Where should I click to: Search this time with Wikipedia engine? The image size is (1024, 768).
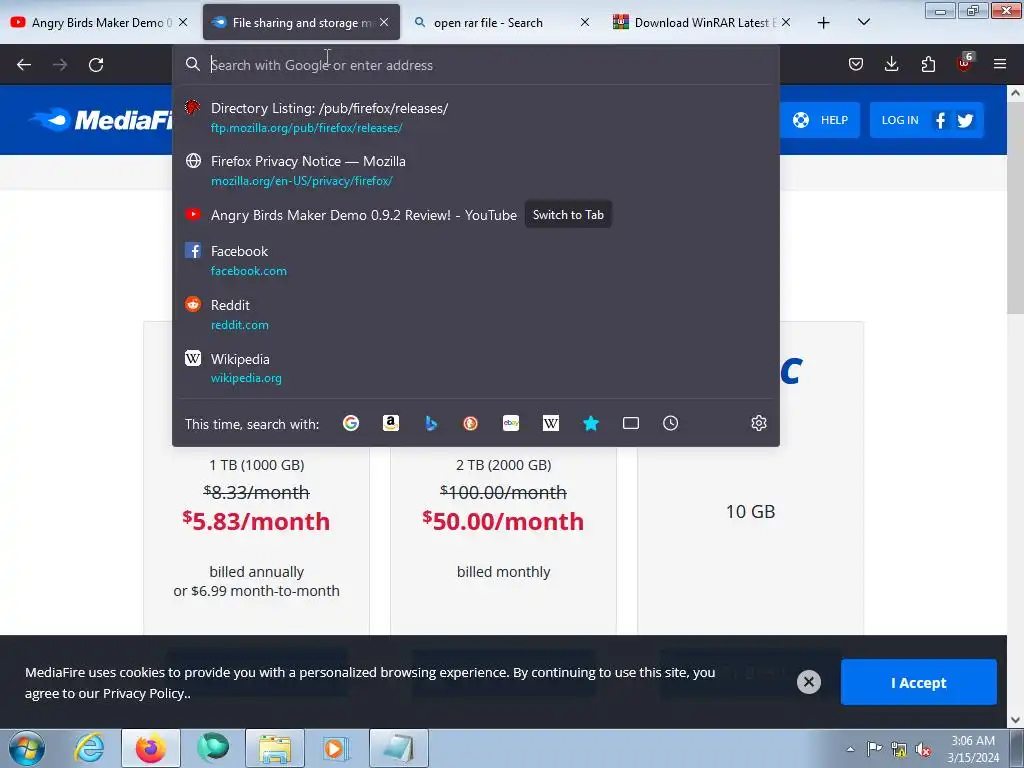coord(551,423)
